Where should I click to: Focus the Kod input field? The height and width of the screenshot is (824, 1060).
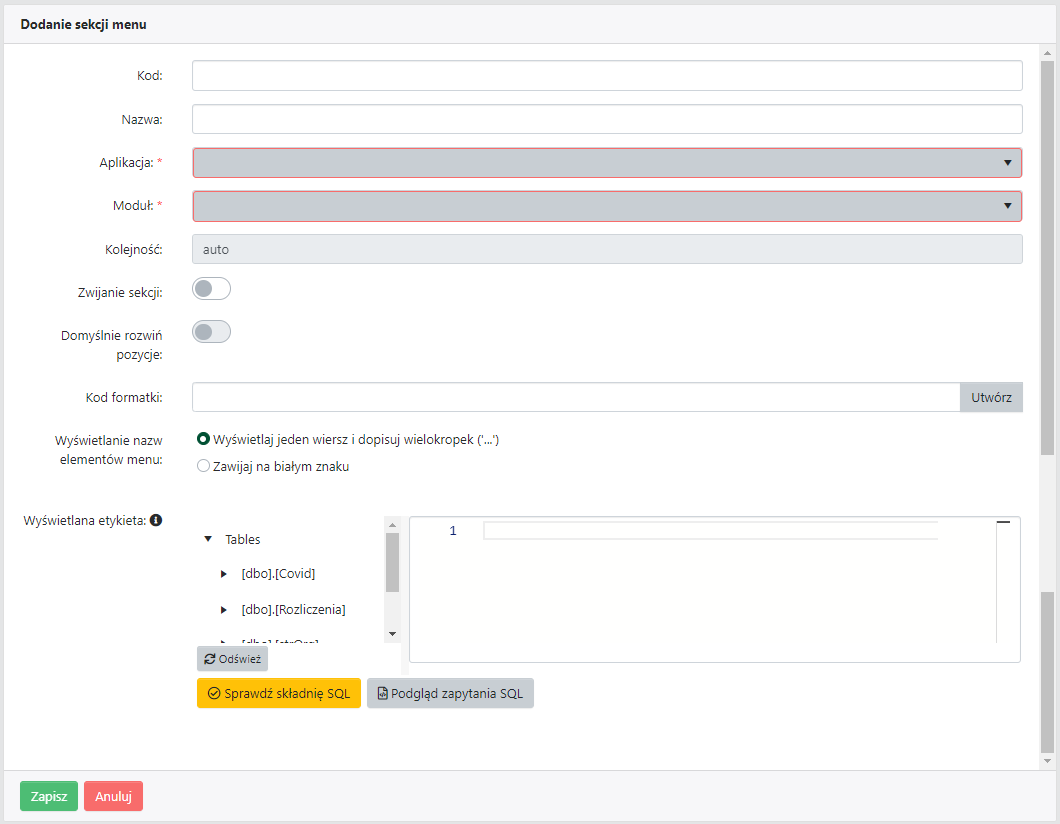coord(607,76)
